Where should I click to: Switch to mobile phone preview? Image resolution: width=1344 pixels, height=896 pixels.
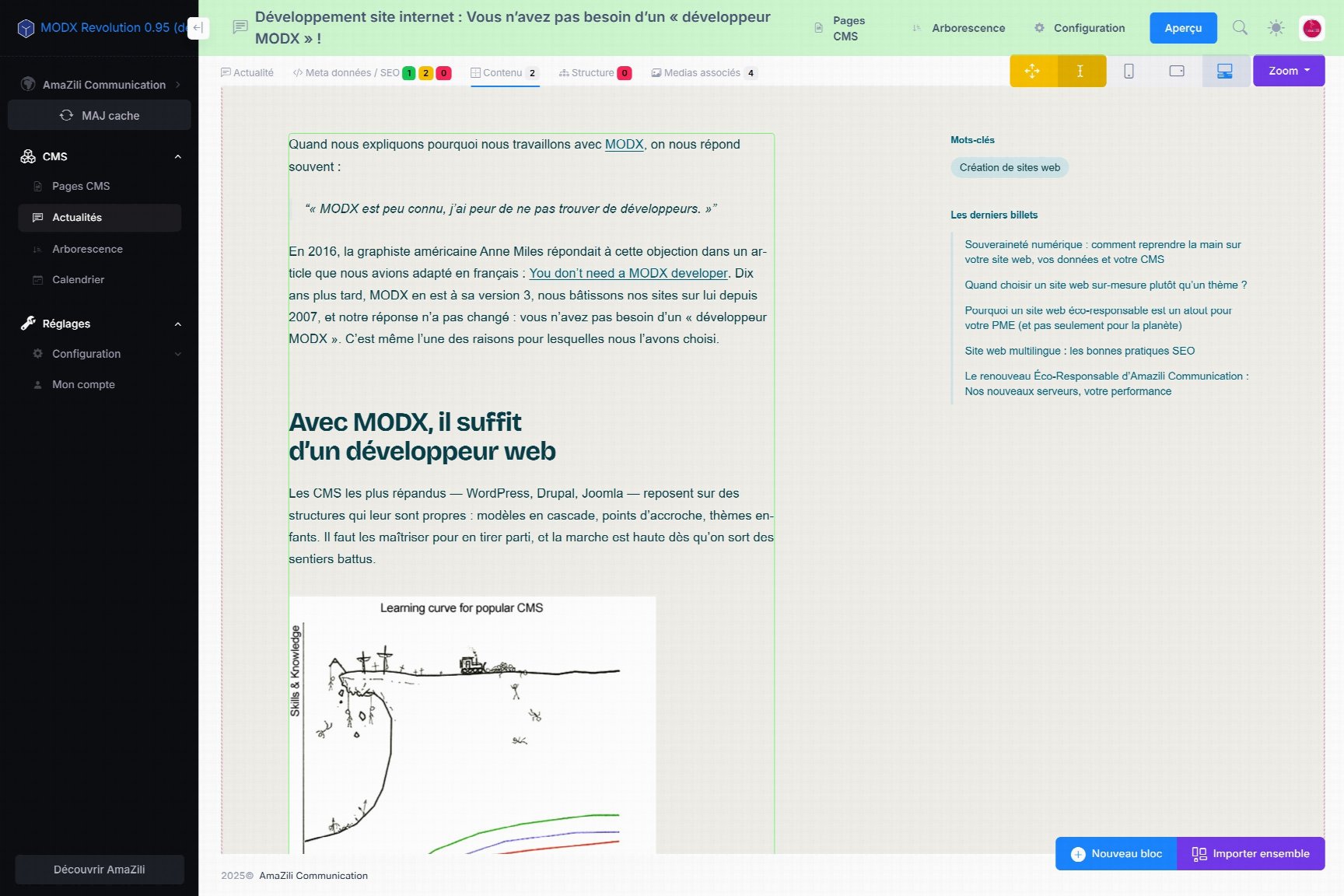pos(1129,71)
